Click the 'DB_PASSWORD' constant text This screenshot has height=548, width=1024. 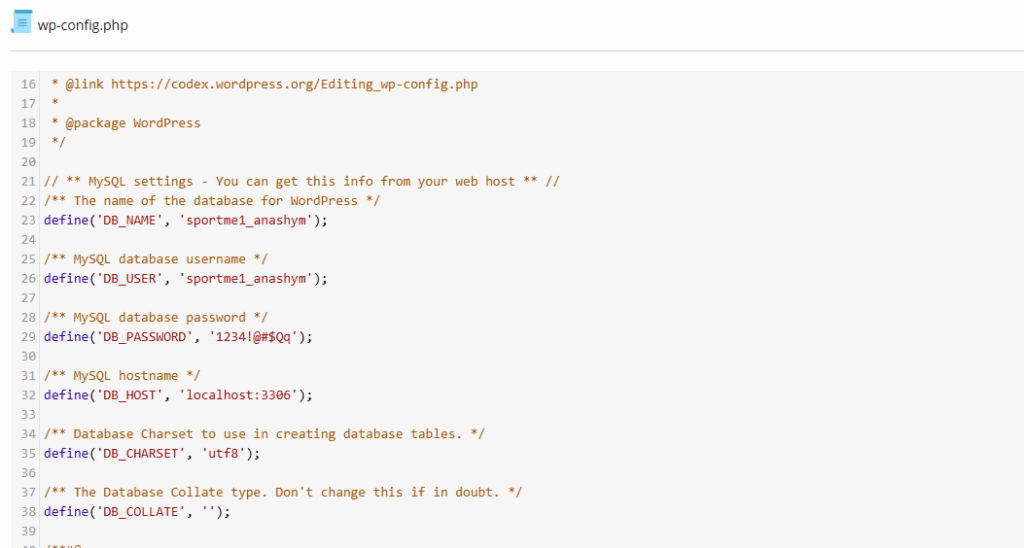pos(143,337)
